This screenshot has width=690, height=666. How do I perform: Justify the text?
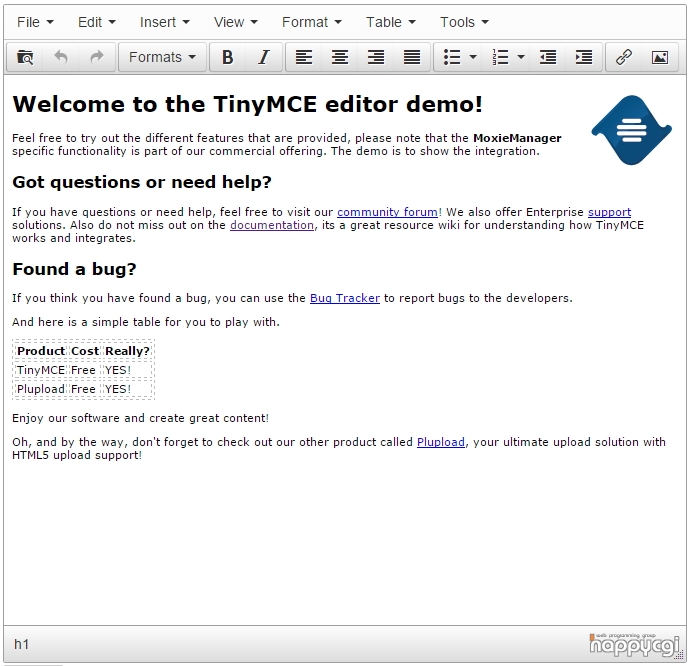pos(412,57)
